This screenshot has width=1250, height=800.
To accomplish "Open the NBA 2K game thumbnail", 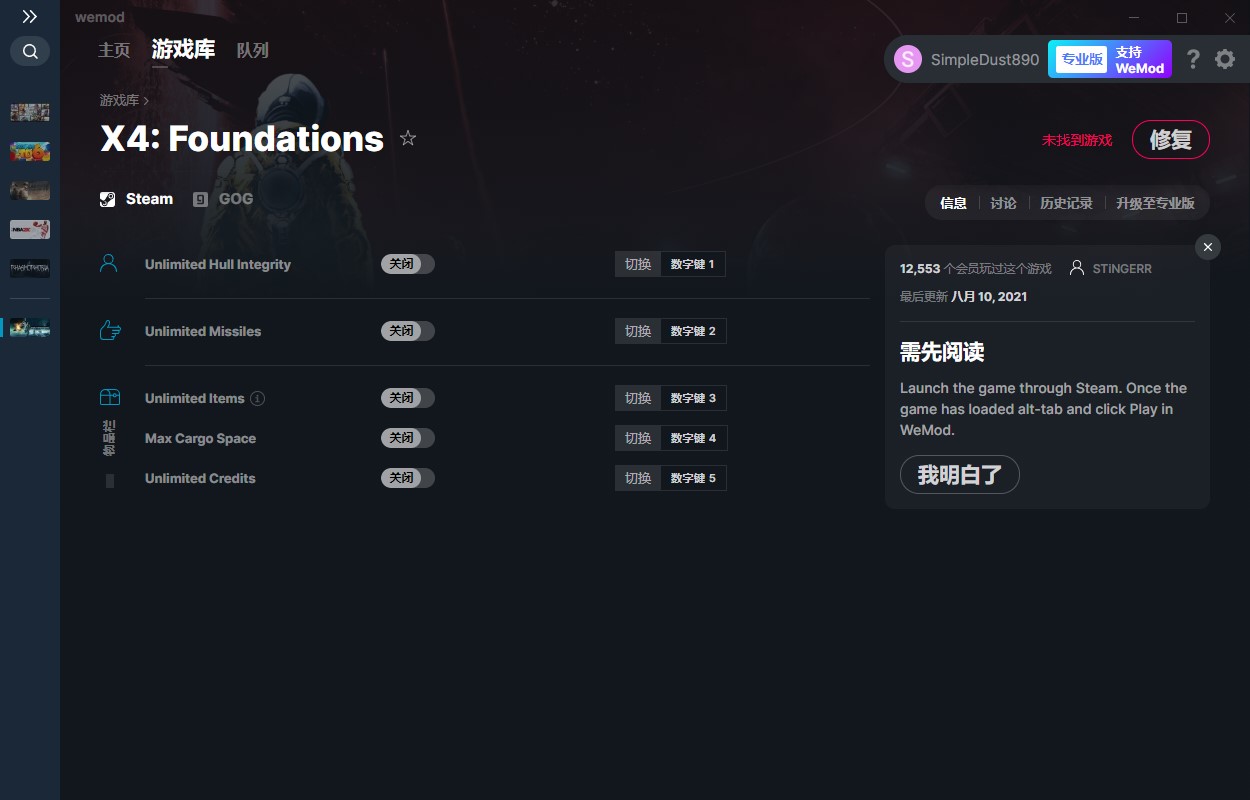I will pyautogui.click(x=30, y=229).
